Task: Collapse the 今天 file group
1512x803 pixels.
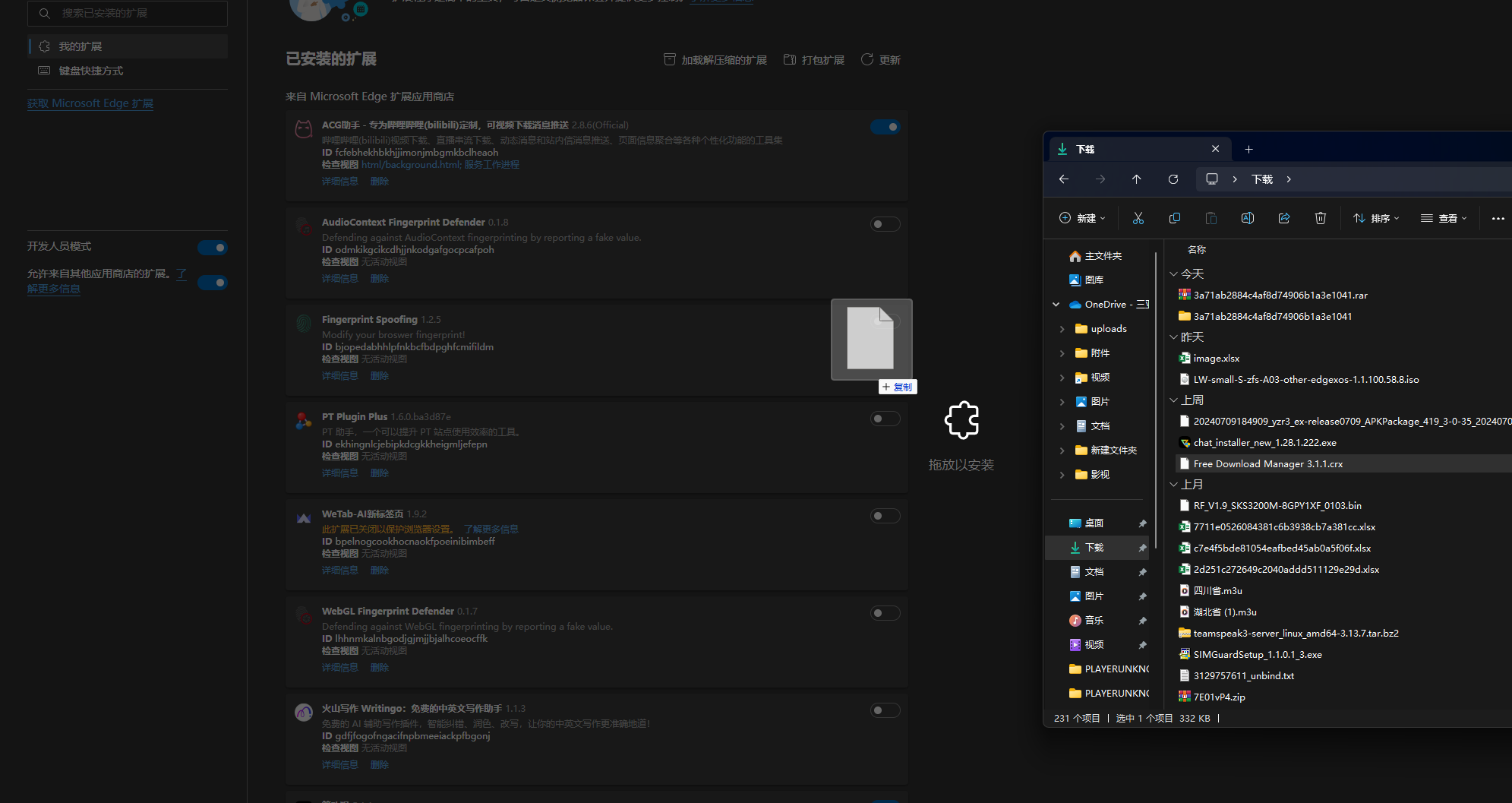Action: click(x=1173, y=273)
